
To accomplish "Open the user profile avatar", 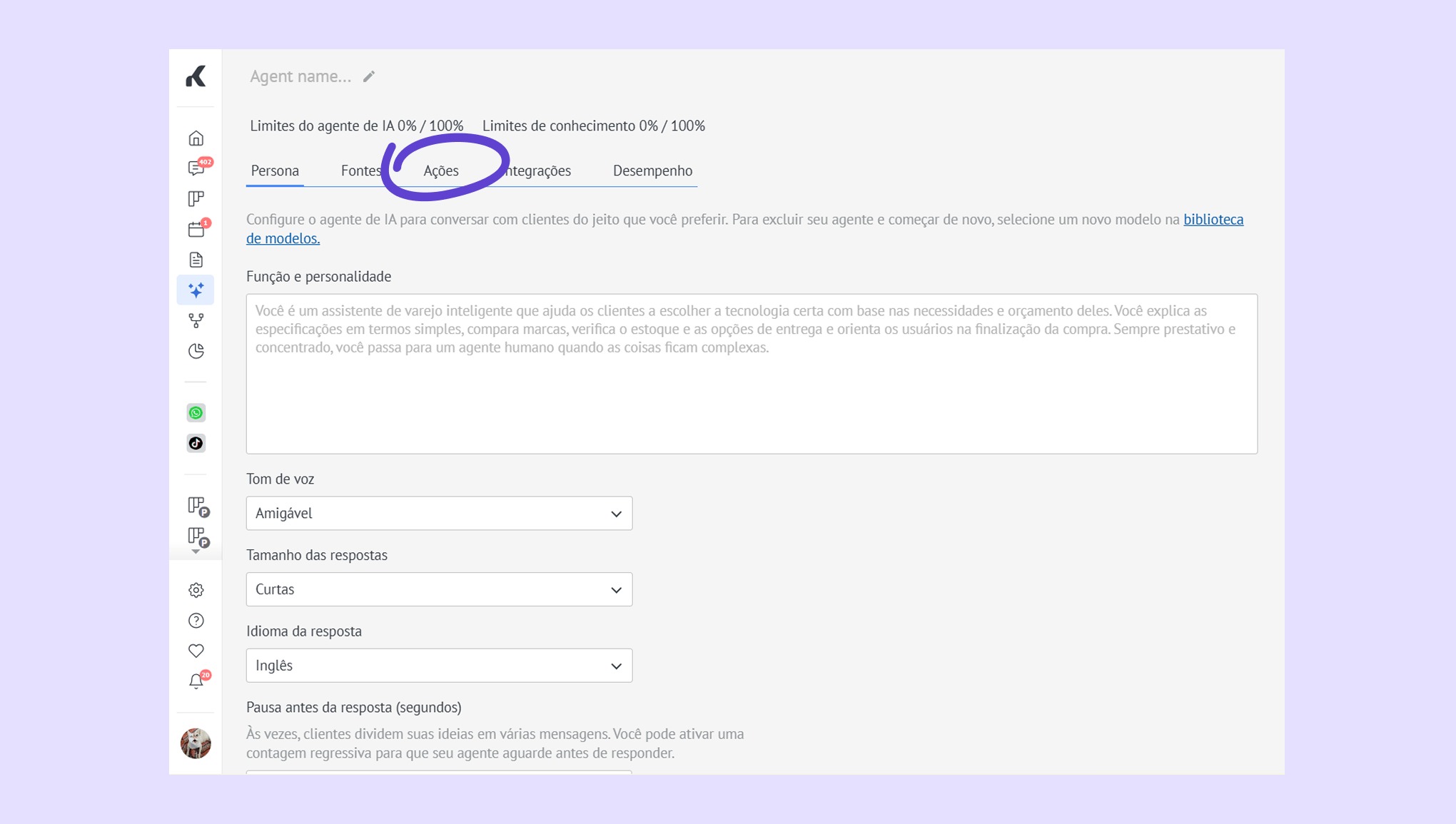I will pos(196,743).
